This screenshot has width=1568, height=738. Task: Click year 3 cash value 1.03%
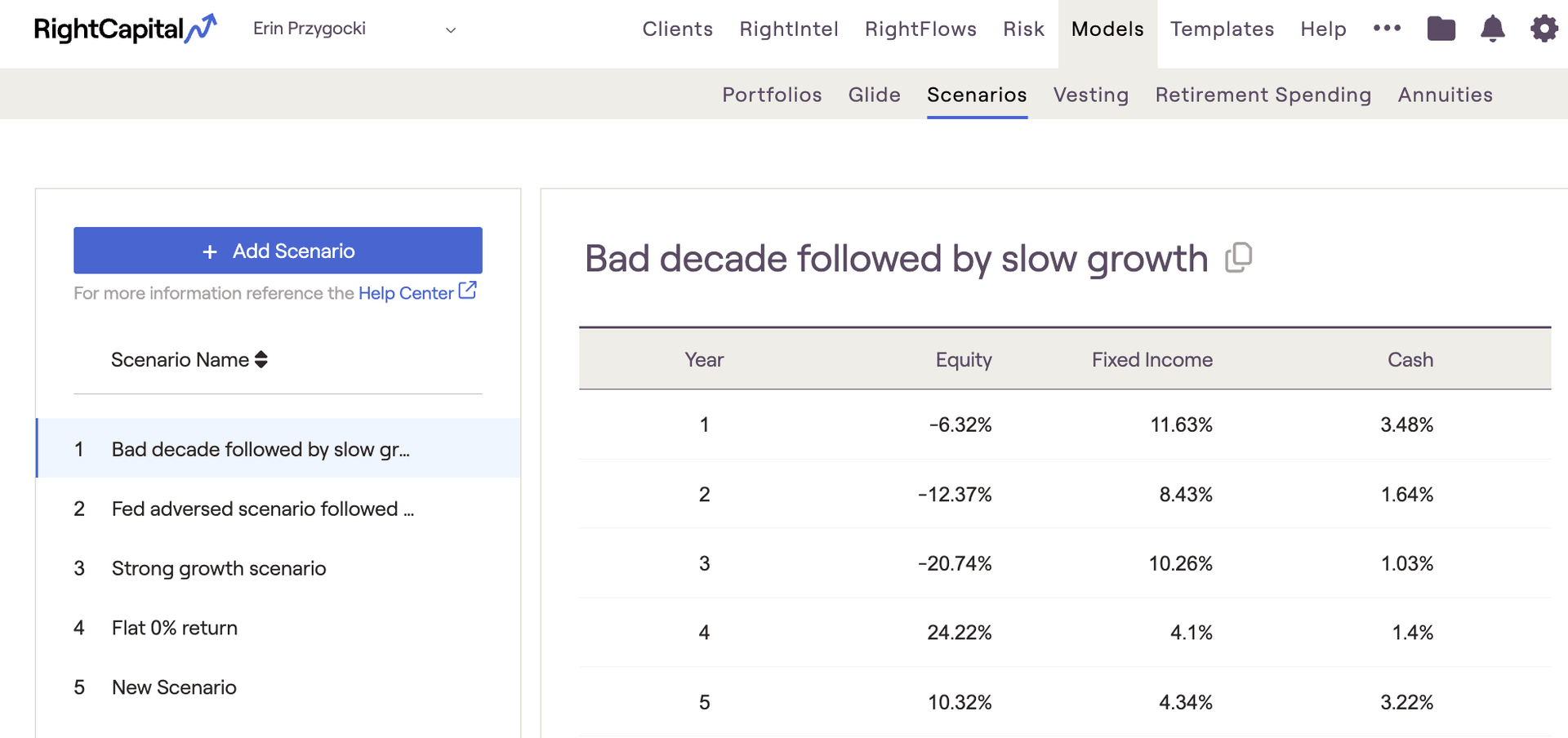pyautogui.click(x=1407, y=564)
